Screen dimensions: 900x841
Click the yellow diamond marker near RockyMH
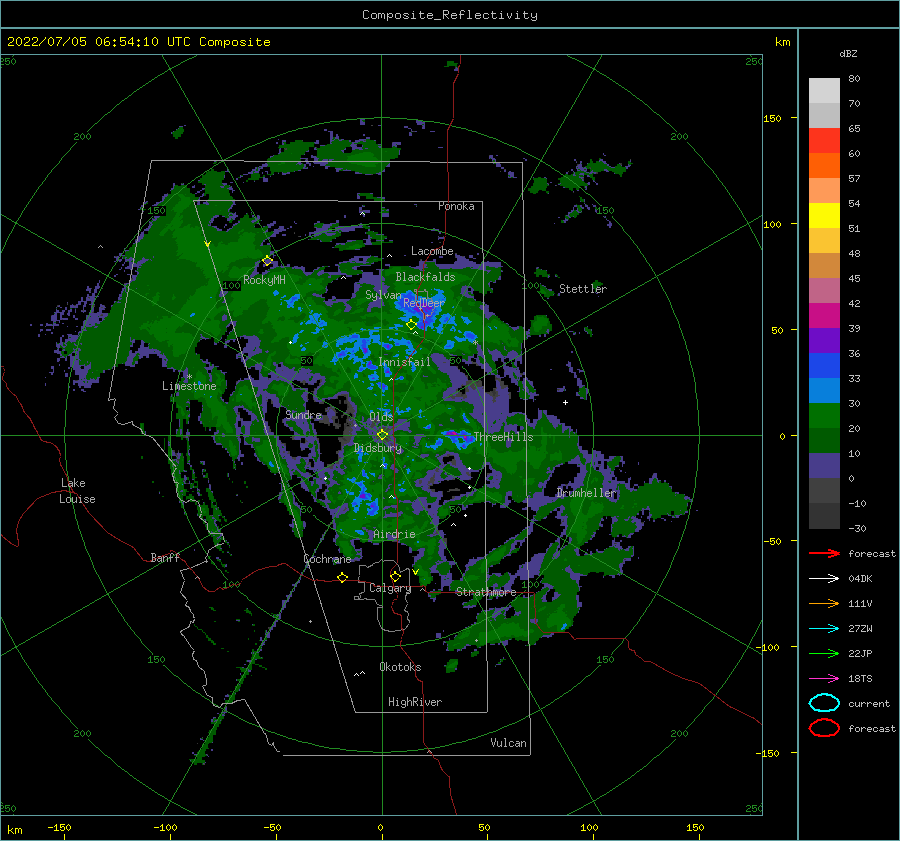pyautogui.click(x=267, y=261)
